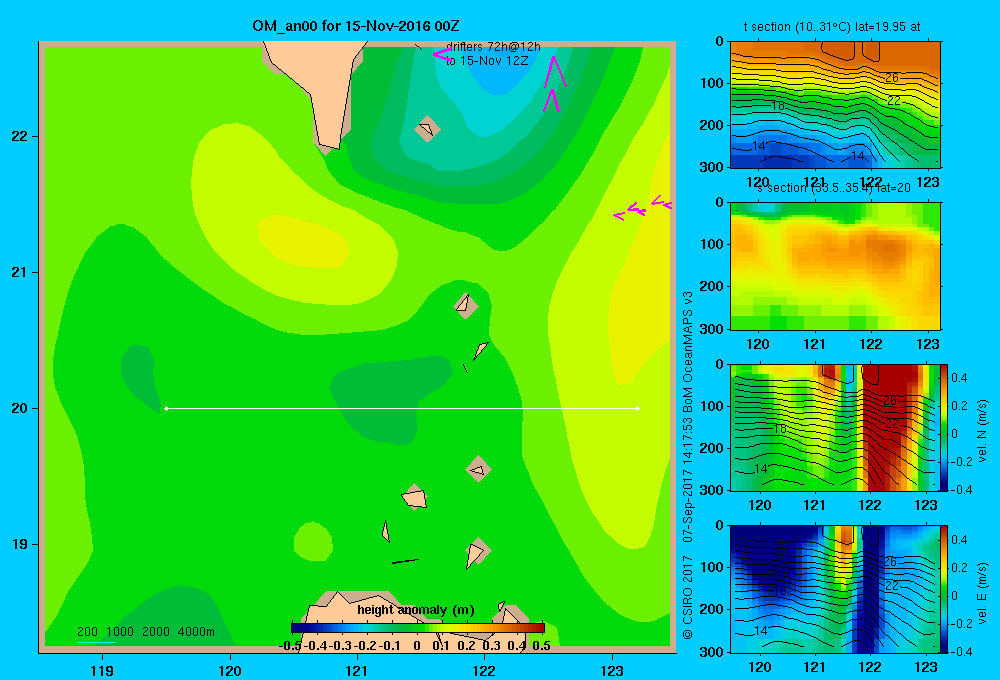Click the '200 1000 2000 4000m' depth legend
The width and height of the screenshot is (1000, 680).
[145, 632]
